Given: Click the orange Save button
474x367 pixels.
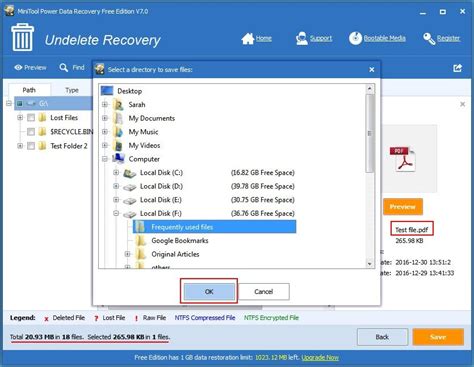Looking at the screenshot, I should (438, 337).
